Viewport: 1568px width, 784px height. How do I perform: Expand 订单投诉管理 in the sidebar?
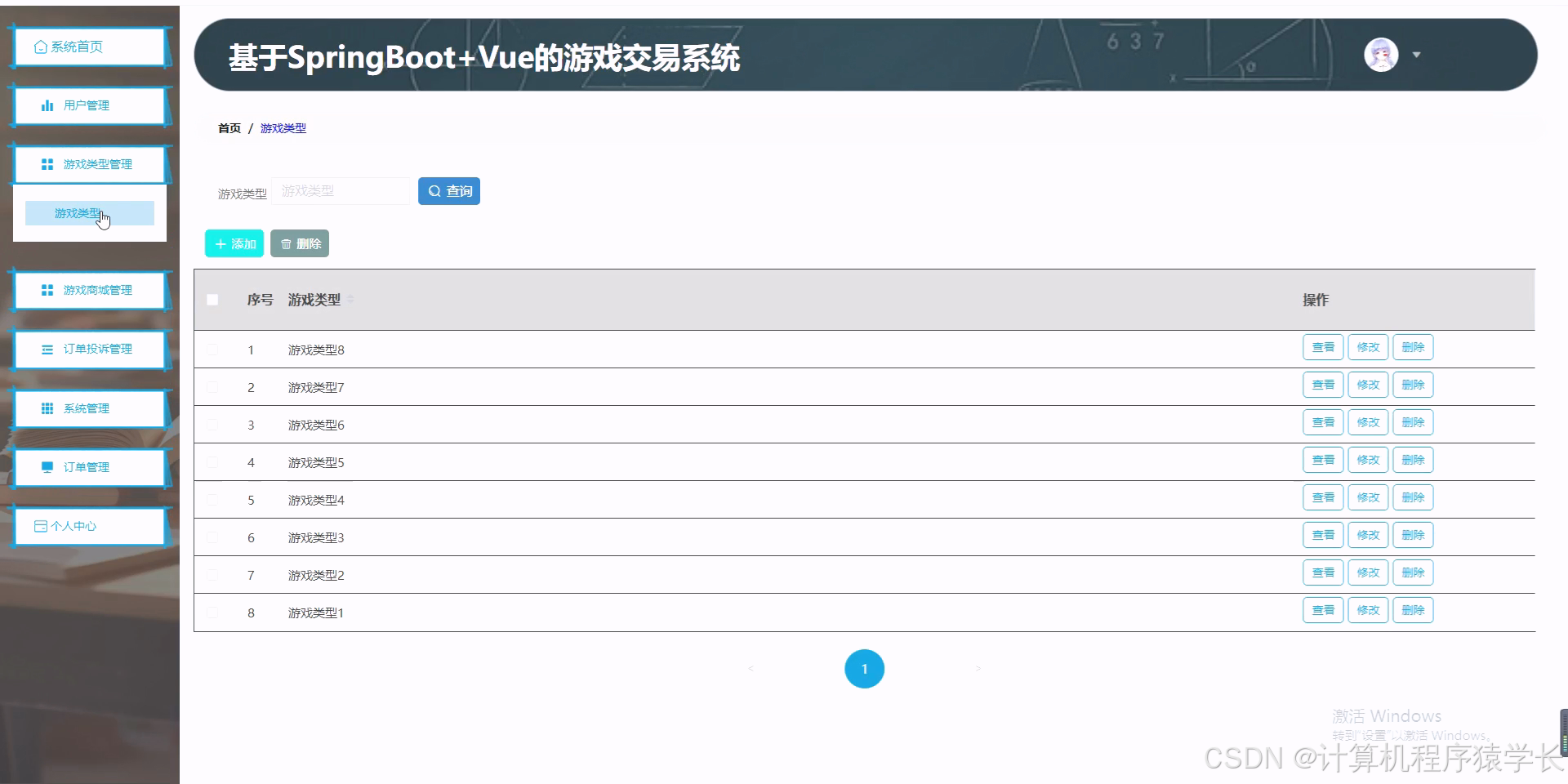(x=90, y=349)
